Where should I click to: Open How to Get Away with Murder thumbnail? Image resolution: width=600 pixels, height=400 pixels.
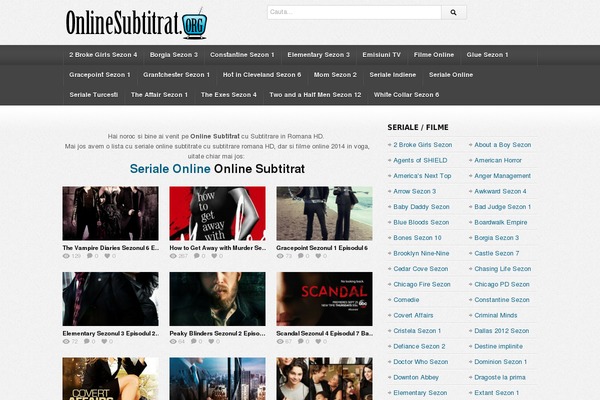coord(217,214)
